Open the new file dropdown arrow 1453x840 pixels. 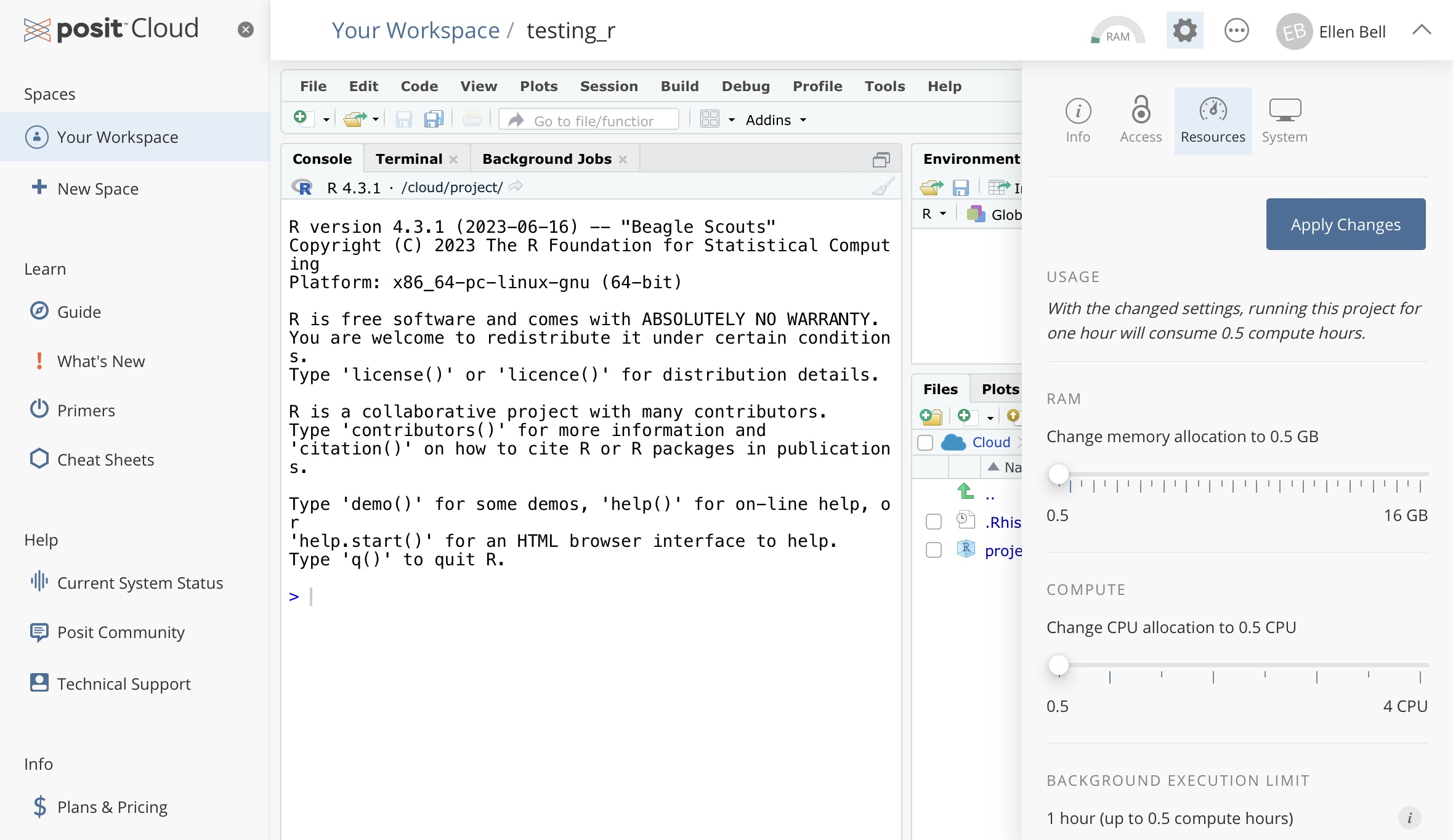coord(326,119)
